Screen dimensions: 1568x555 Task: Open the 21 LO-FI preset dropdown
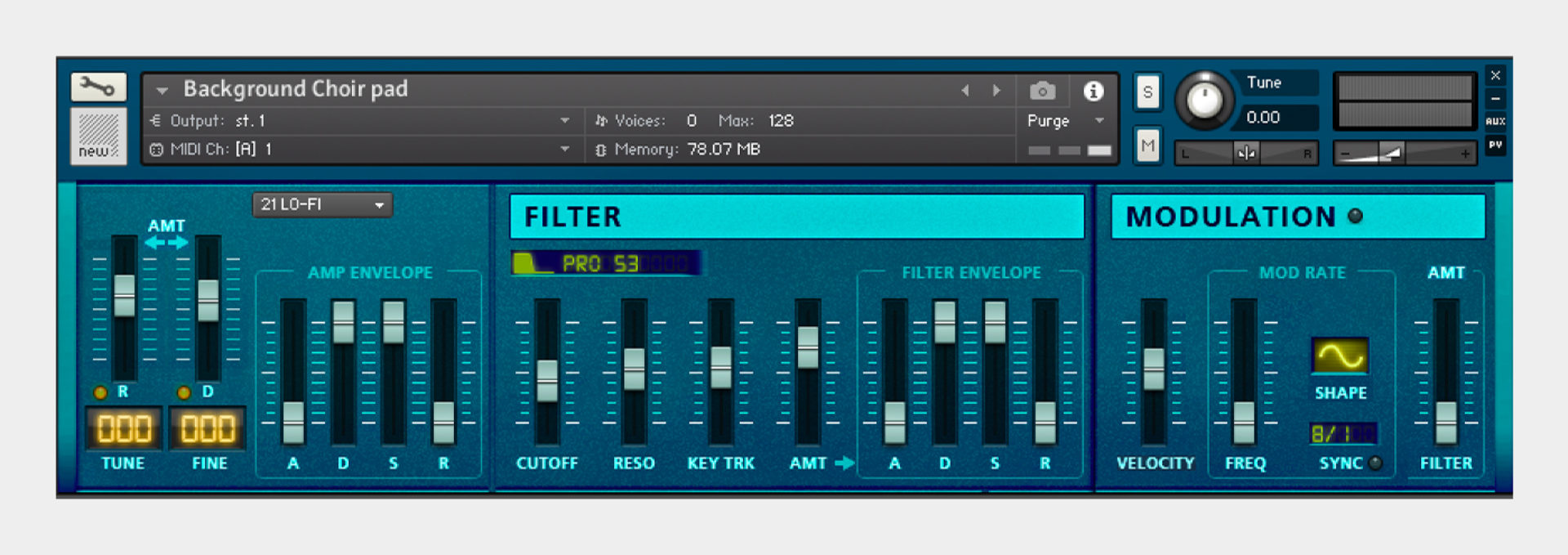323,204
